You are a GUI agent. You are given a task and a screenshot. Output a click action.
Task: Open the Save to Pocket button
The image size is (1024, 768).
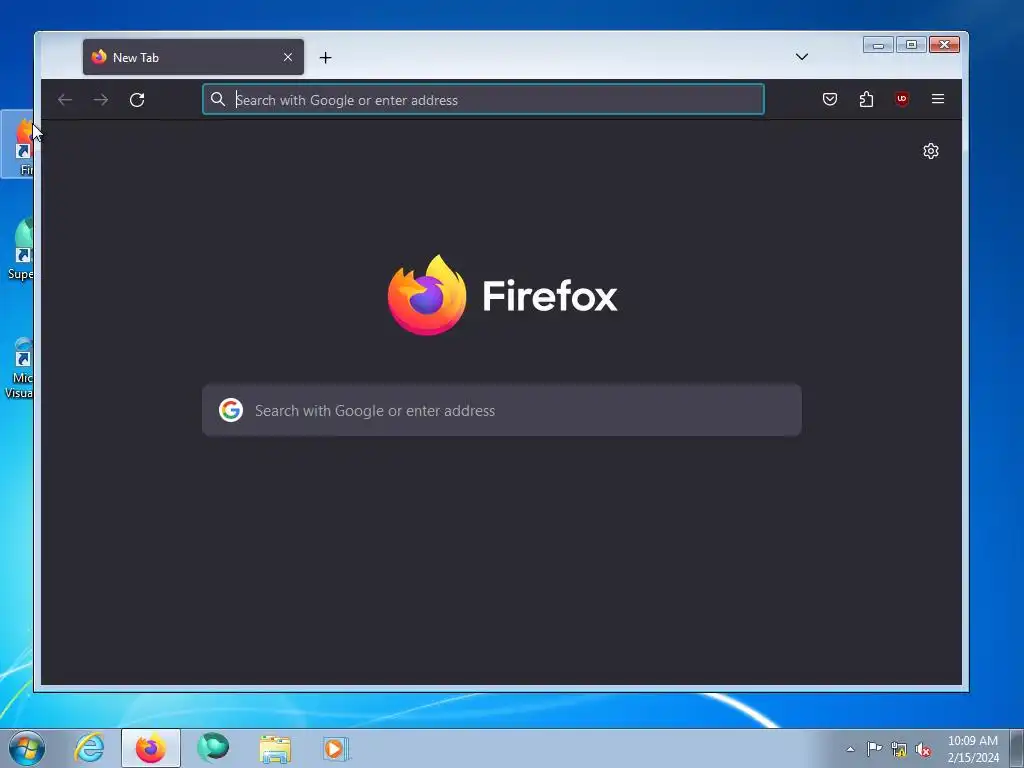click(x=829, y=99)
